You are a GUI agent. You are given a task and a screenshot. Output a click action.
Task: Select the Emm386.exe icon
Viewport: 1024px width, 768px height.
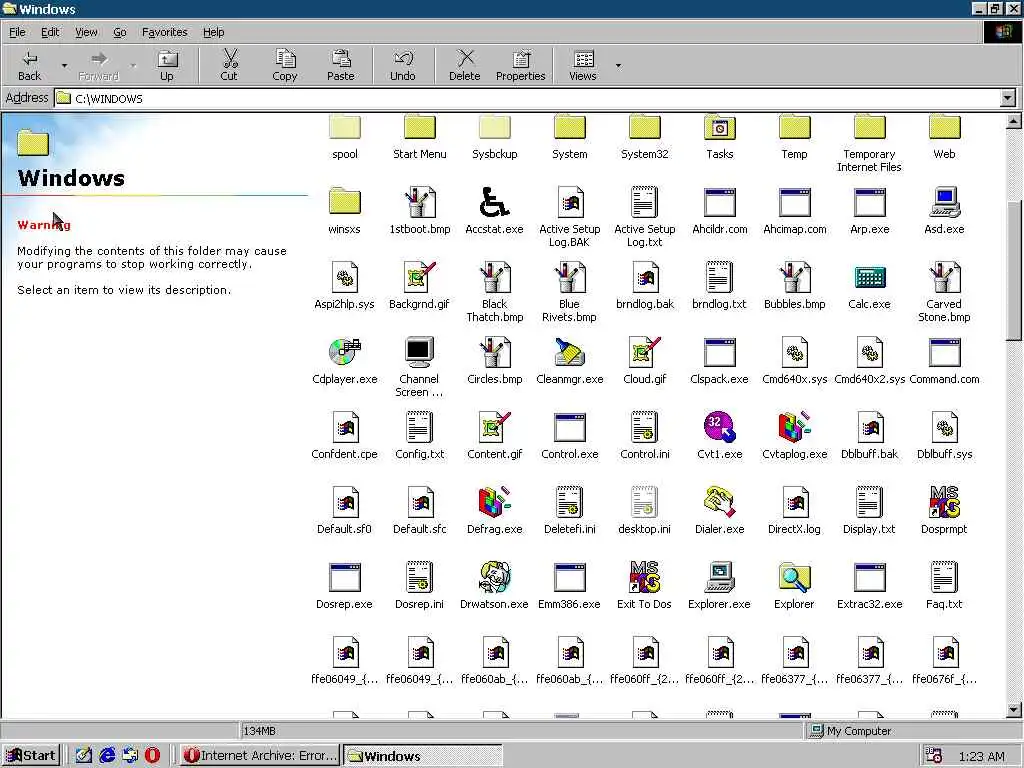pos(569,577)
